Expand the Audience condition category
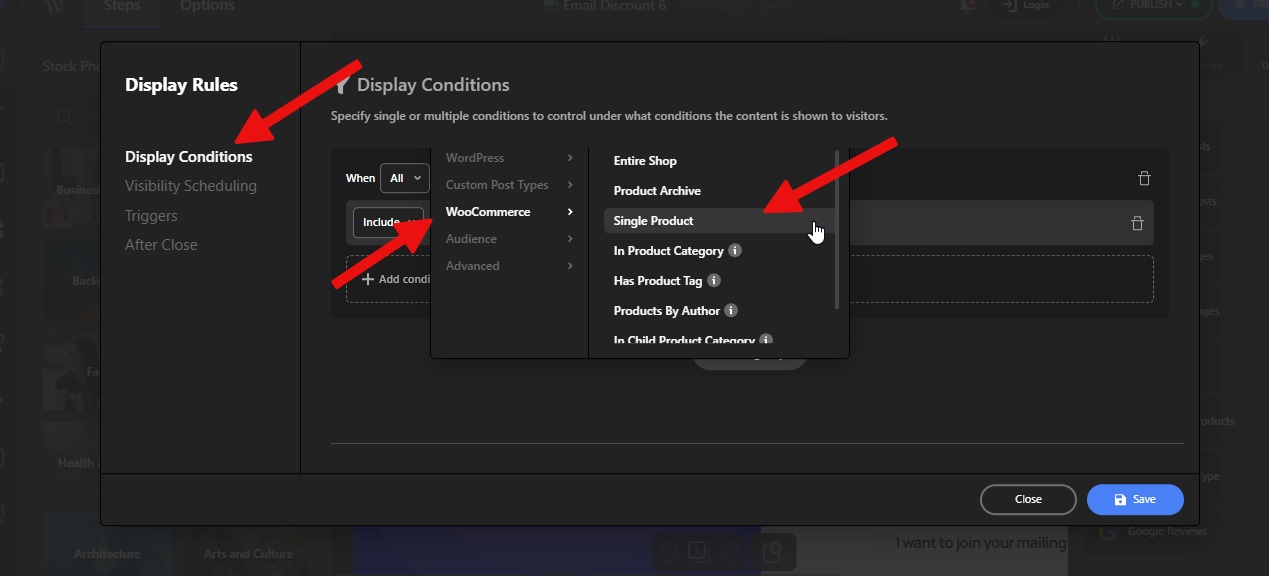Image resolution: width=1269 pixels, height=576 pixels. [x=510, y=239]
